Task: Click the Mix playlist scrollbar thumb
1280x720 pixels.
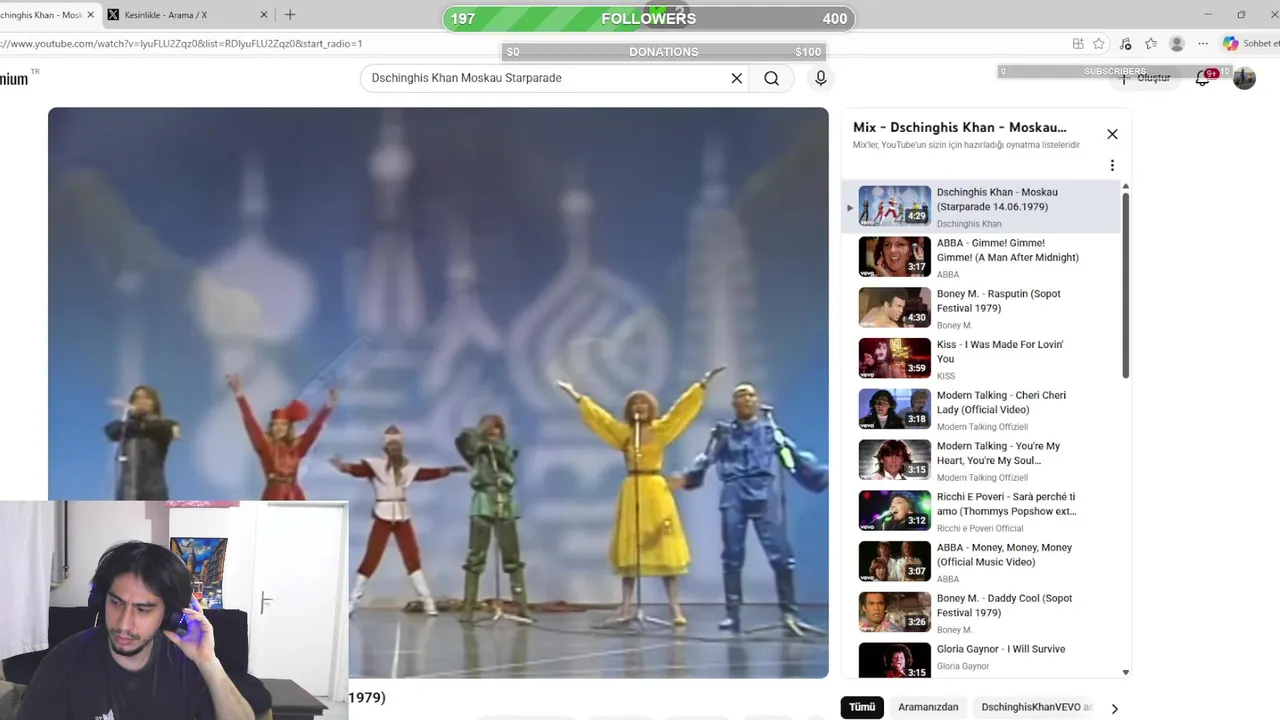Action: click(1125, 285)
